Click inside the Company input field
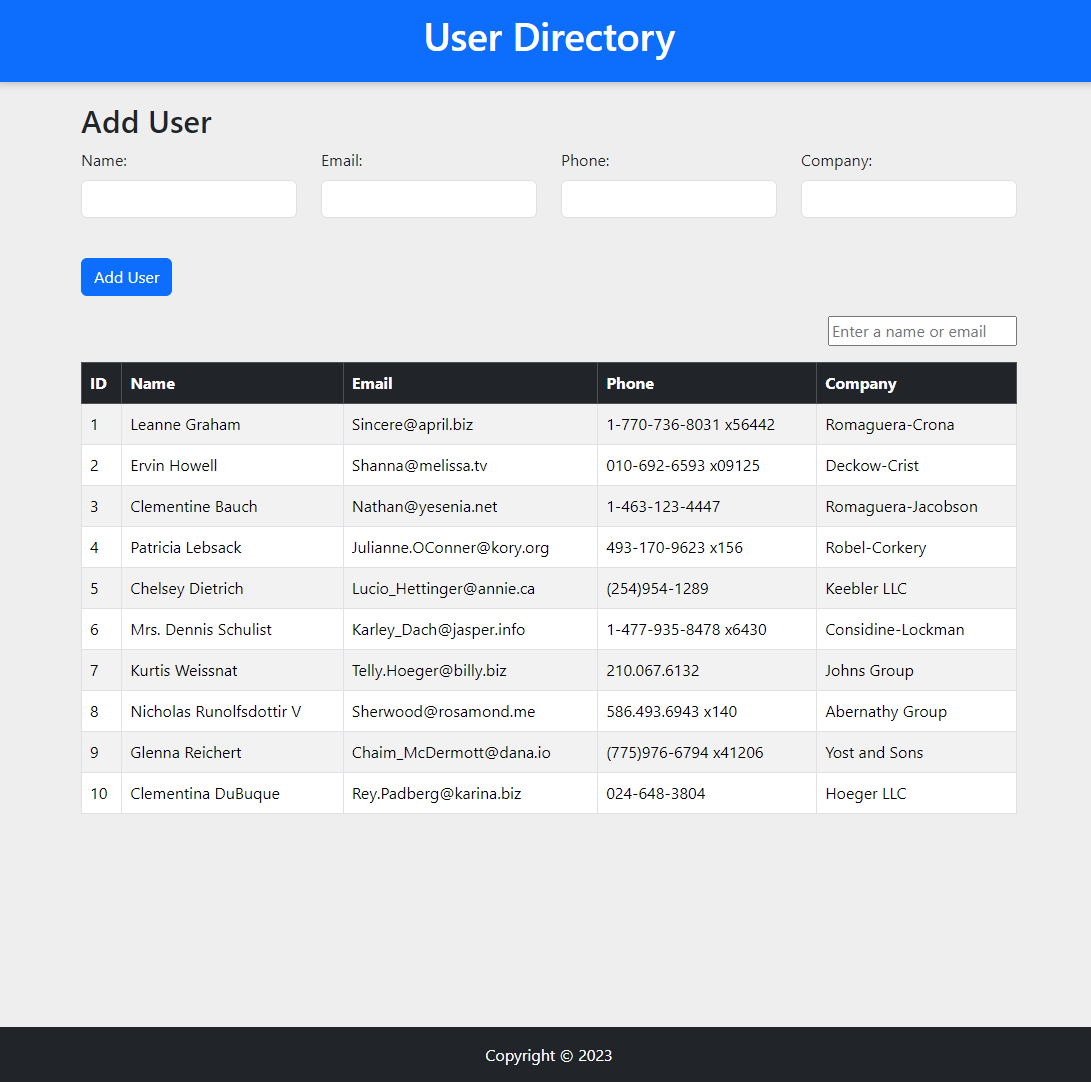The height and width of the screenshot is (1082, 1091). (908, 199)
